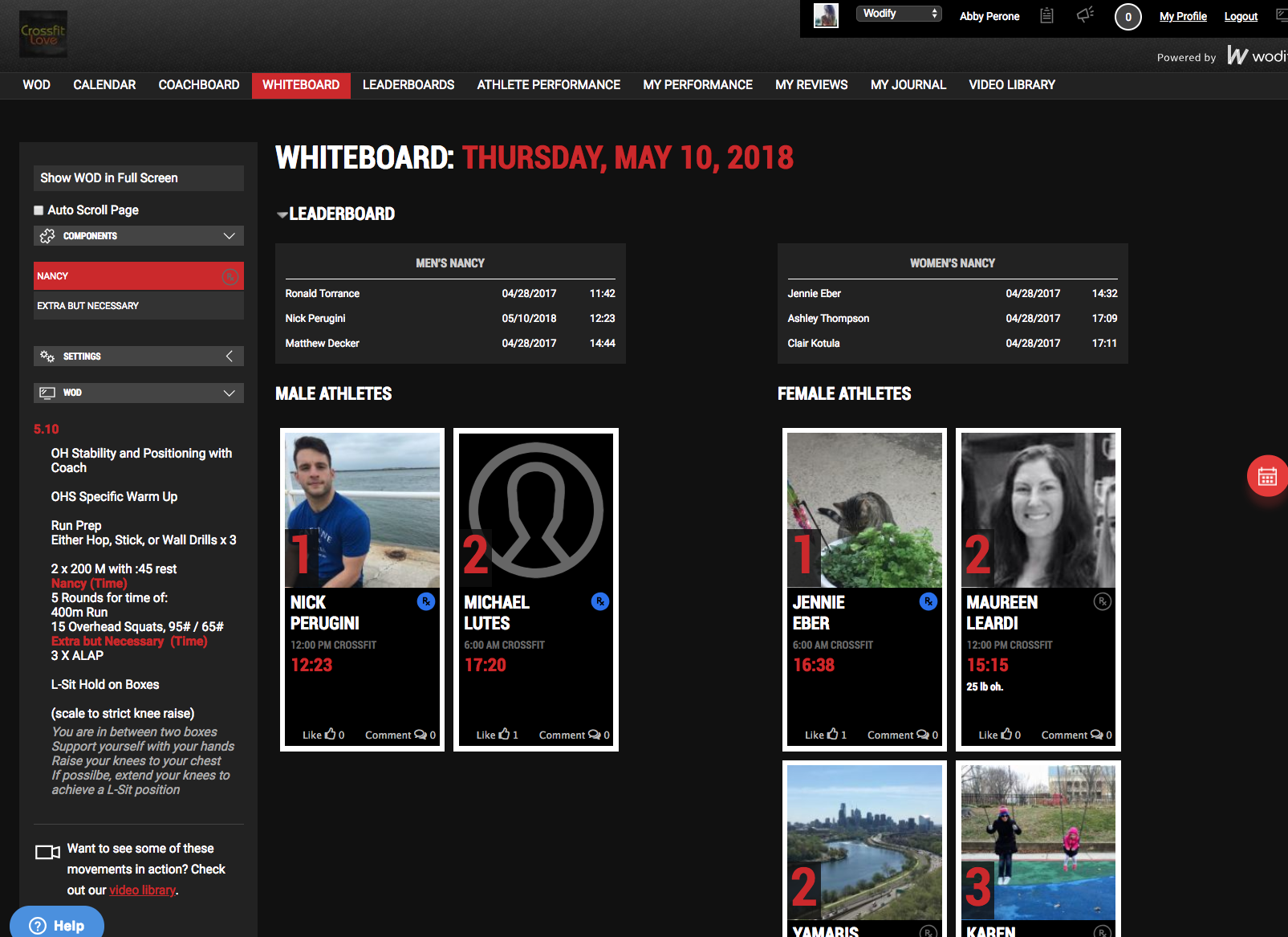Comment on Maureen Leardi's result
Viewport: 1288px width, 937px height.
click(x=1077, y=735)
